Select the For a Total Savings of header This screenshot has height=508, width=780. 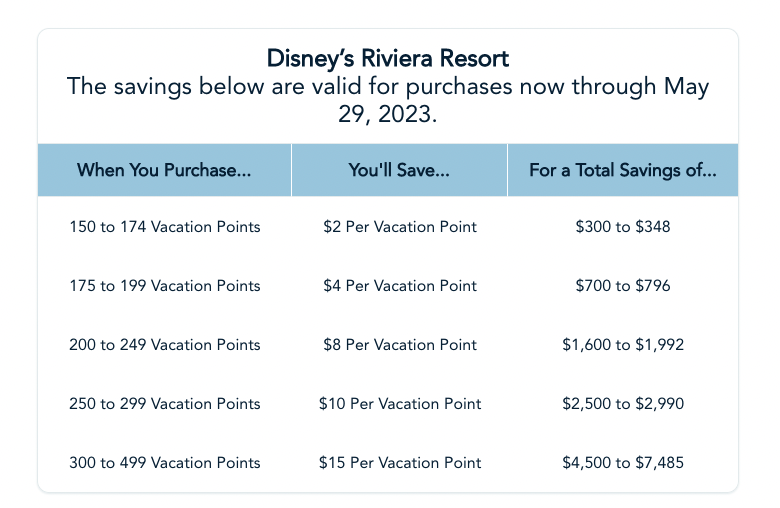coord(623,170)
